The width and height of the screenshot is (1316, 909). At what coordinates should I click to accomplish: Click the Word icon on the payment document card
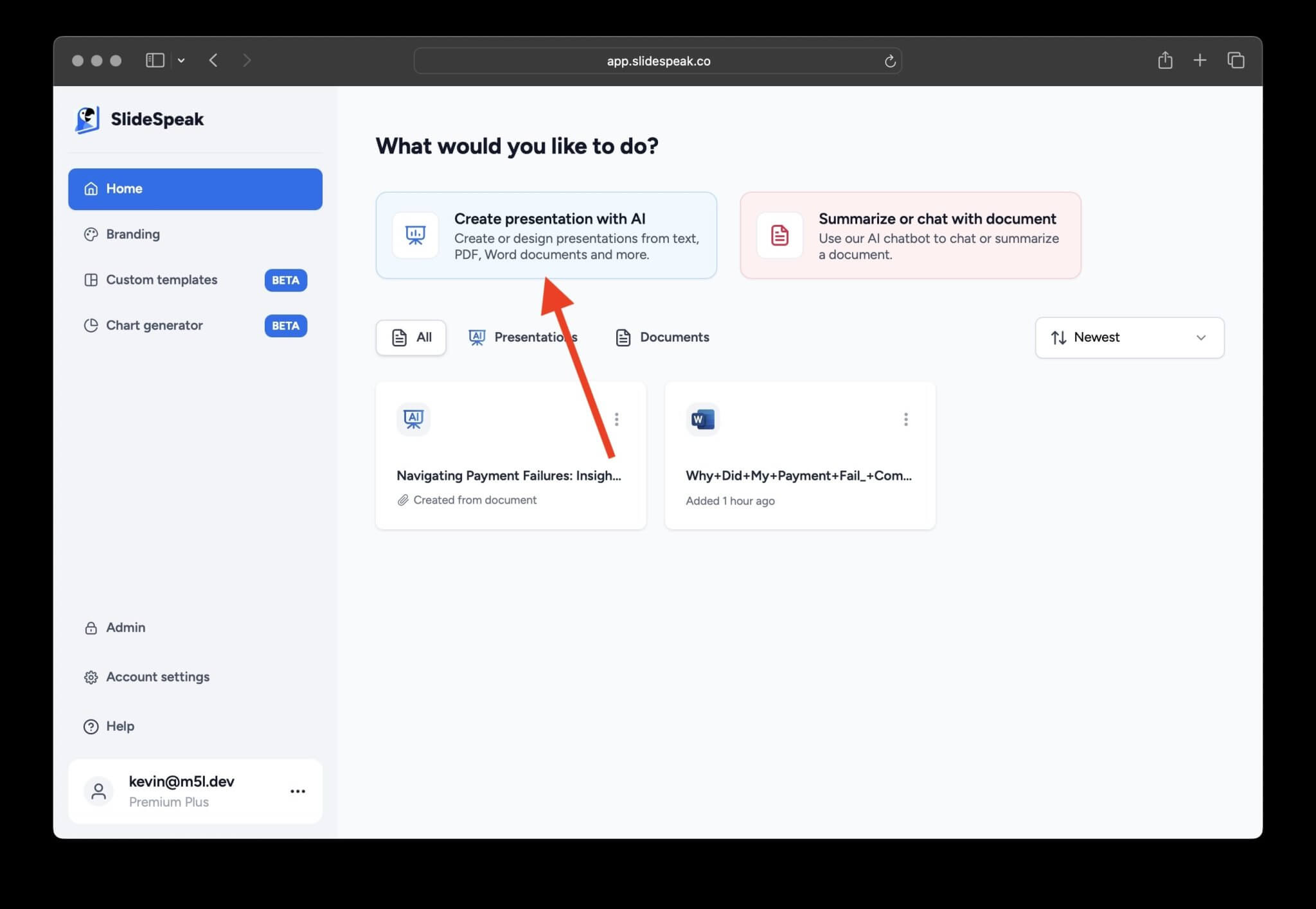(702, 419)
